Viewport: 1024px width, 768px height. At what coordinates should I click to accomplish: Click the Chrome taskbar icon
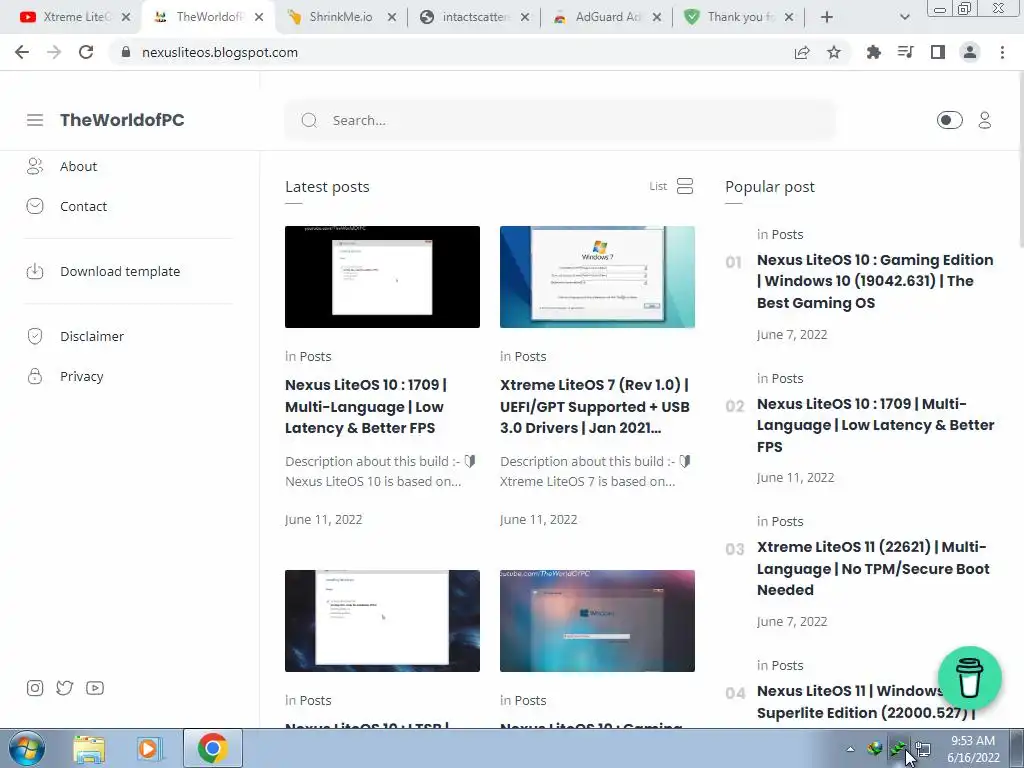pos(212,748)
